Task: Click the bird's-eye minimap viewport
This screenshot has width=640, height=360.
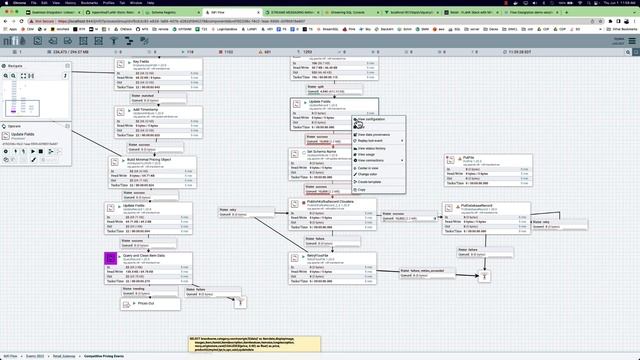Action: coord(22,108)
